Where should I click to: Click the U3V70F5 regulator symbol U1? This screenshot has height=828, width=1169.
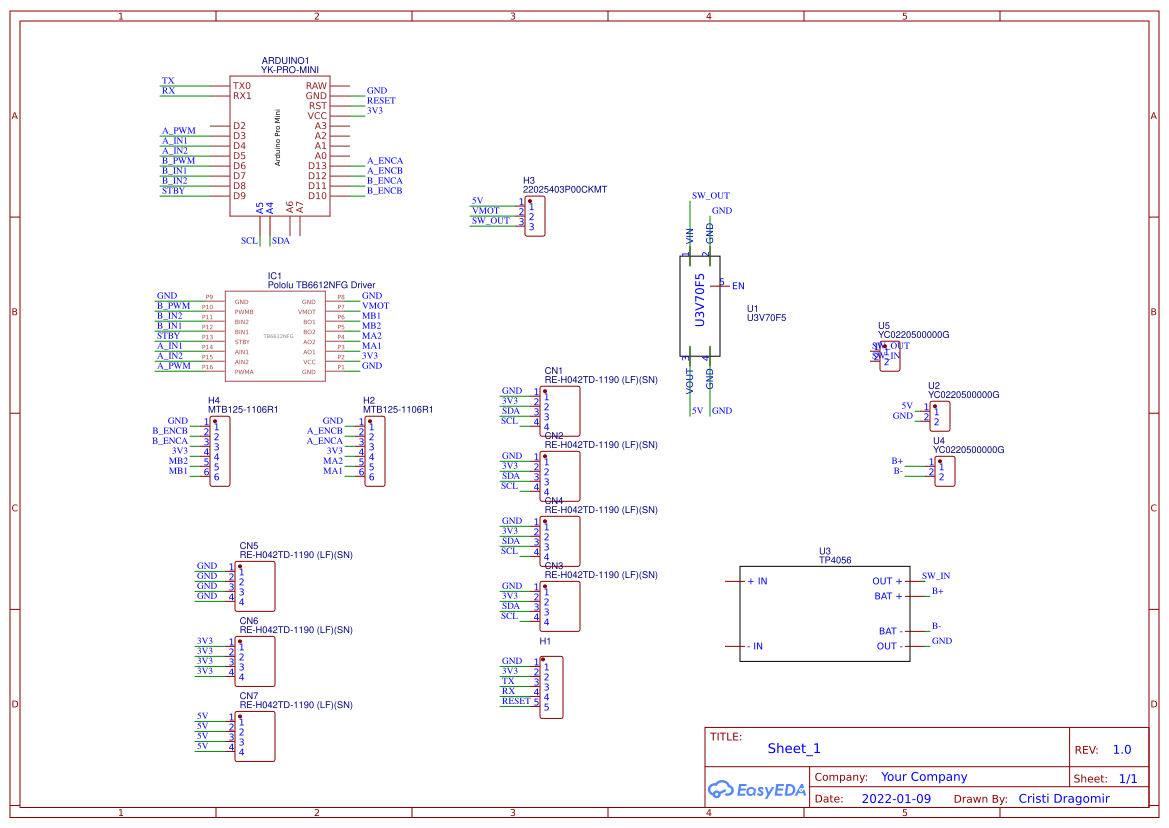click(x=700, y=305)
